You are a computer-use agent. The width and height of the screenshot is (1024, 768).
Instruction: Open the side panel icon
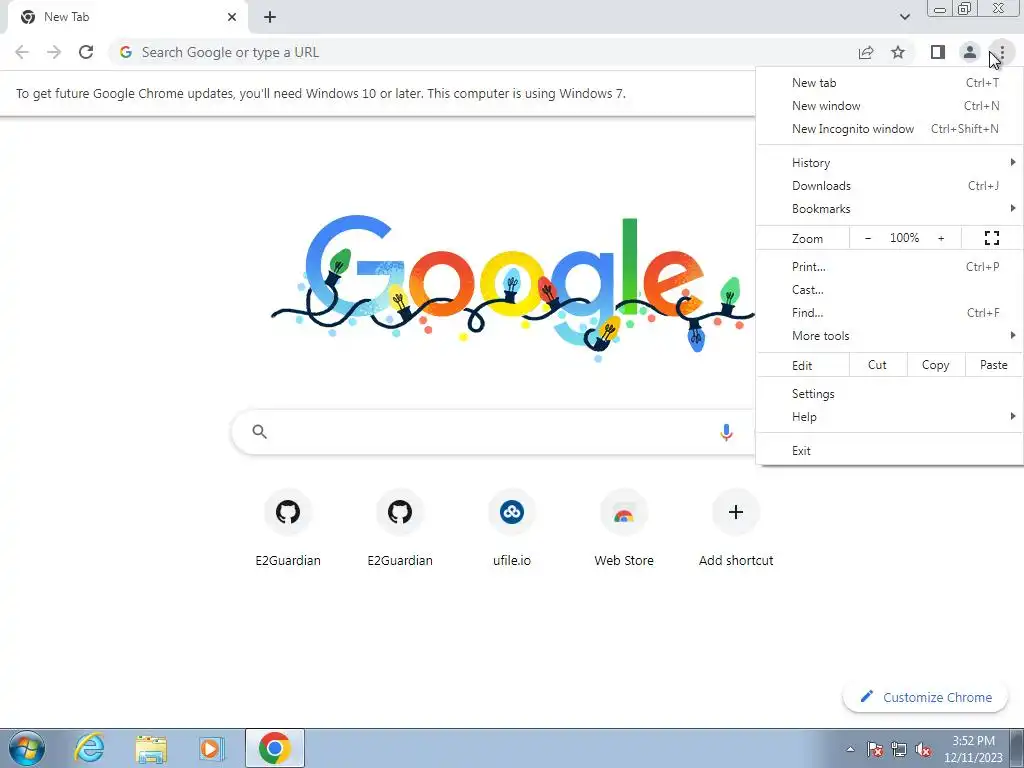938,52
